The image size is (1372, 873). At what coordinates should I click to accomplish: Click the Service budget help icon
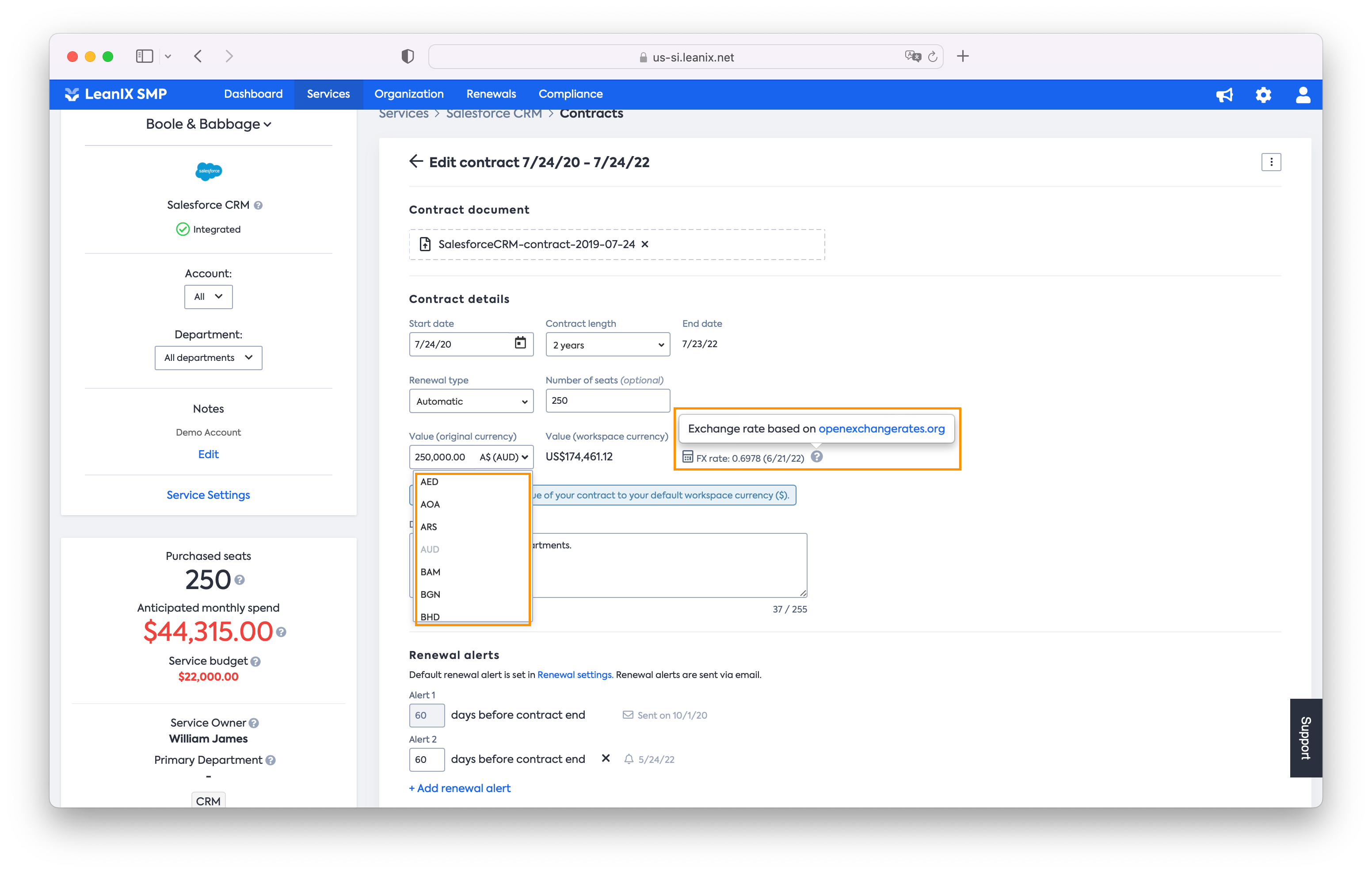pos(256,662)
